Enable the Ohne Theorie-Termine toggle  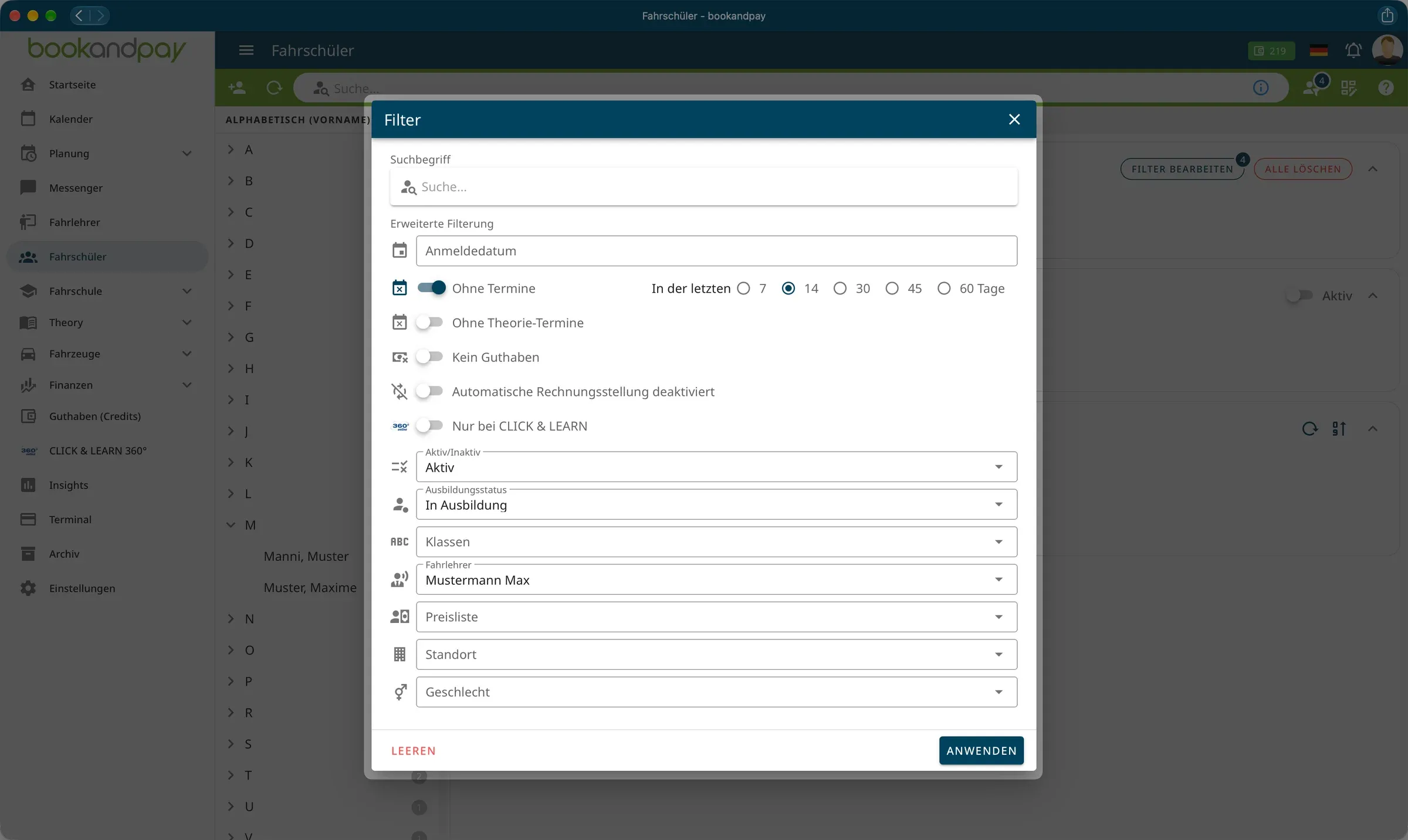[x=429, y=323]
